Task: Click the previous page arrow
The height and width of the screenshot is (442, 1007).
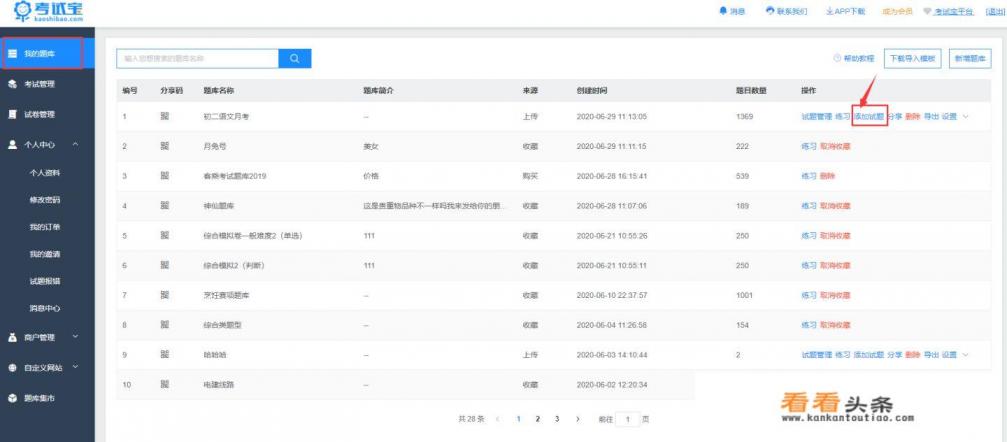Action: [x=498, y=419]
